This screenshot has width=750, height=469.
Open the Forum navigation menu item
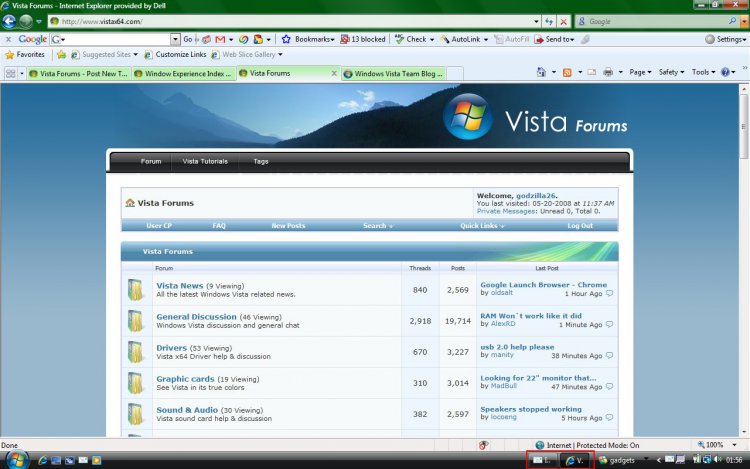coord(151,161)
